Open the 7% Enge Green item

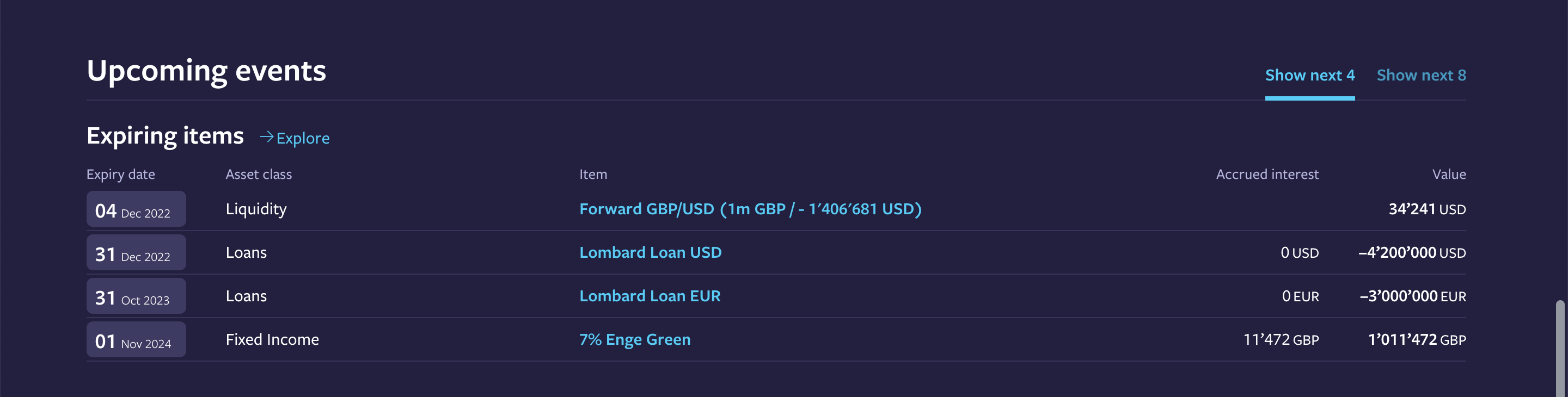pos(634,339)
